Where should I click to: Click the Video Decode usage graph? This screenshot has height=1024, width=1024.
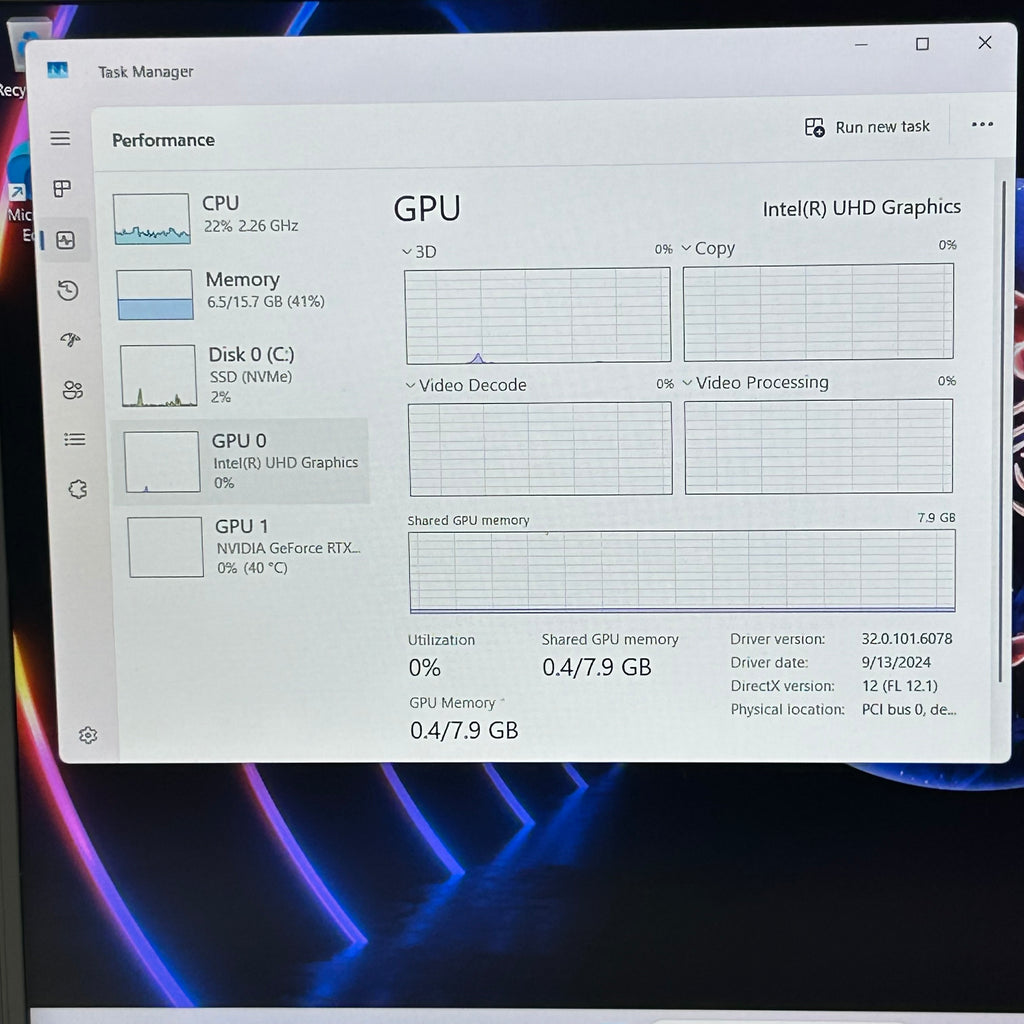pos(540,449)
